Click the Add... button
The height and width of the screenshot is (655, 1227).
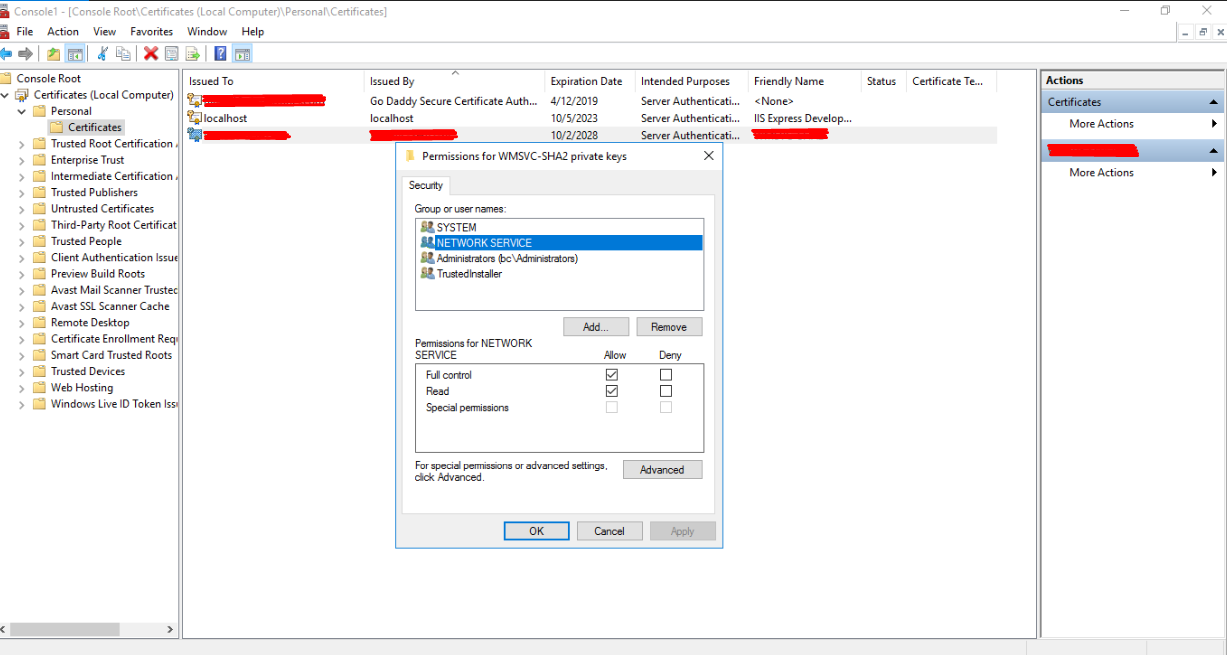pyautogui.click(x=596, y=327)
